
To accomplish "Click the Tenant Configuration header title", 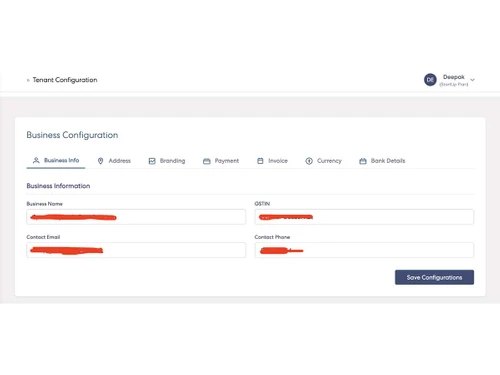I will (65, 80).
